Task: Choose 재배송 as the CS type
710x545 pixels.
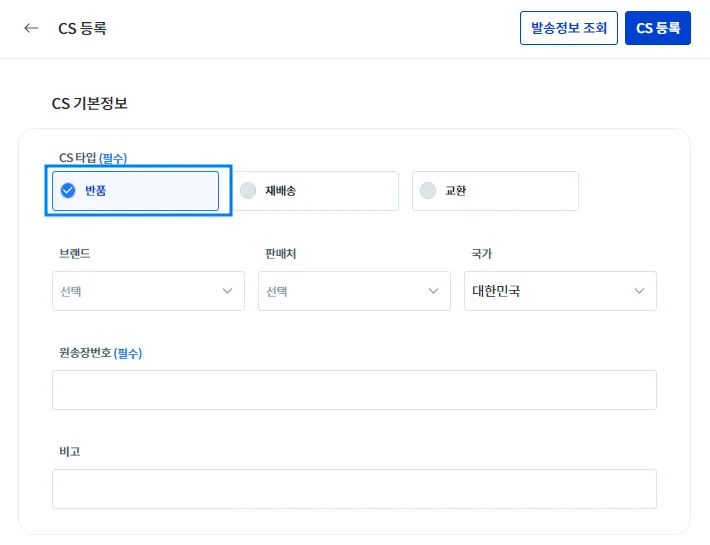Action: coord(315,190)
